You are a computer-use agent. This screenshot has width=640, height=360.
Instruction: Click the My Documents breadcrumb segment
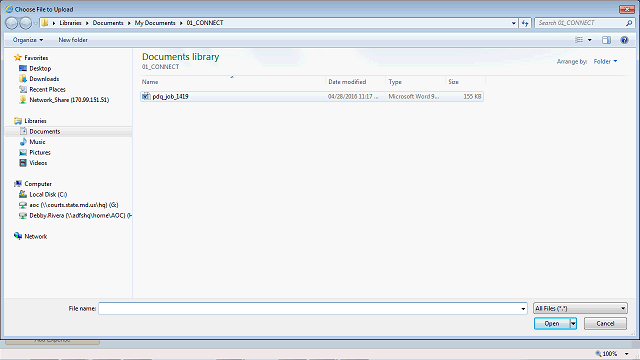155,23
